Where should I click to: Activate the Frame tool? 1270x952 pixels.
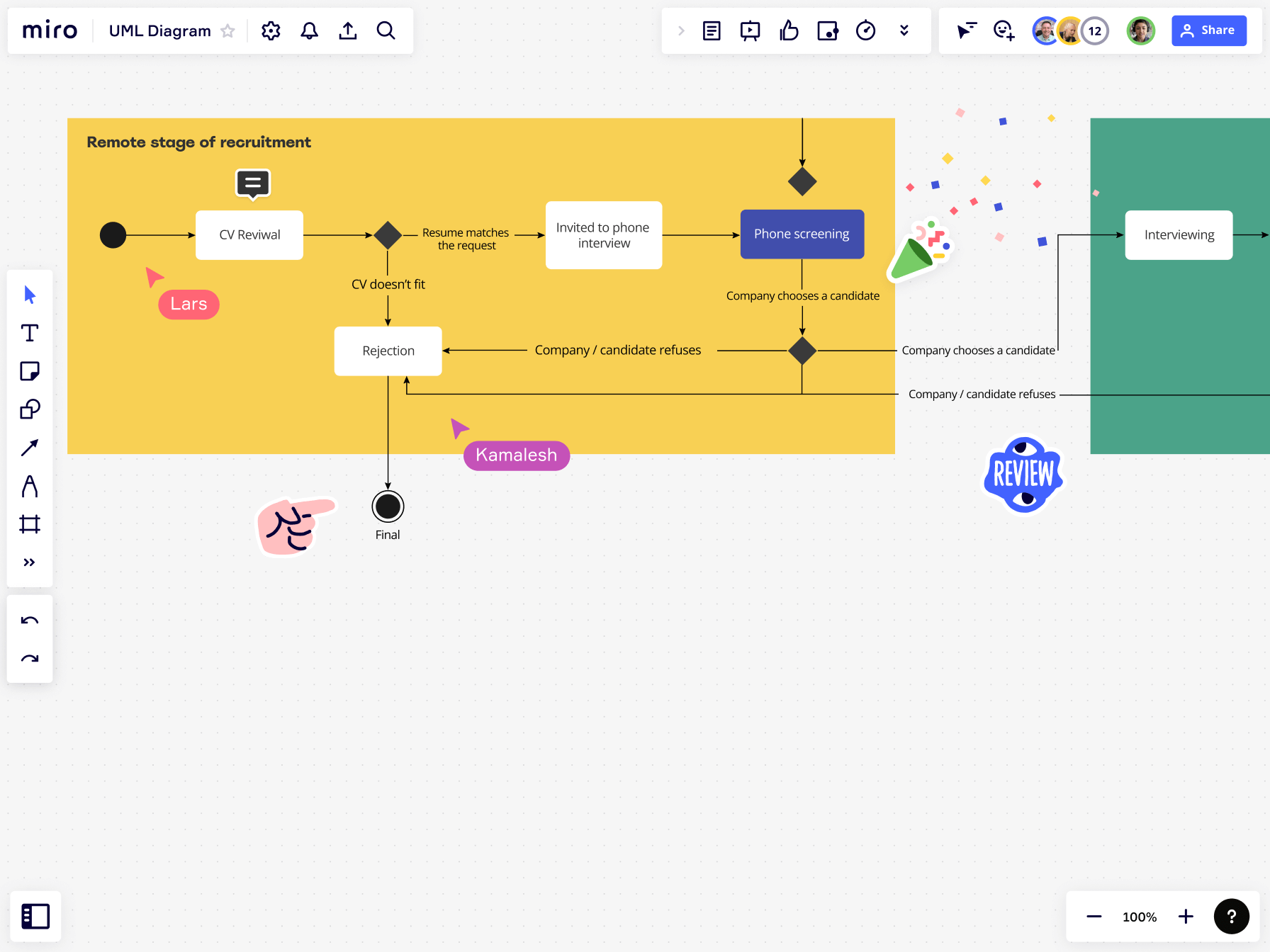tap(30, 524)
